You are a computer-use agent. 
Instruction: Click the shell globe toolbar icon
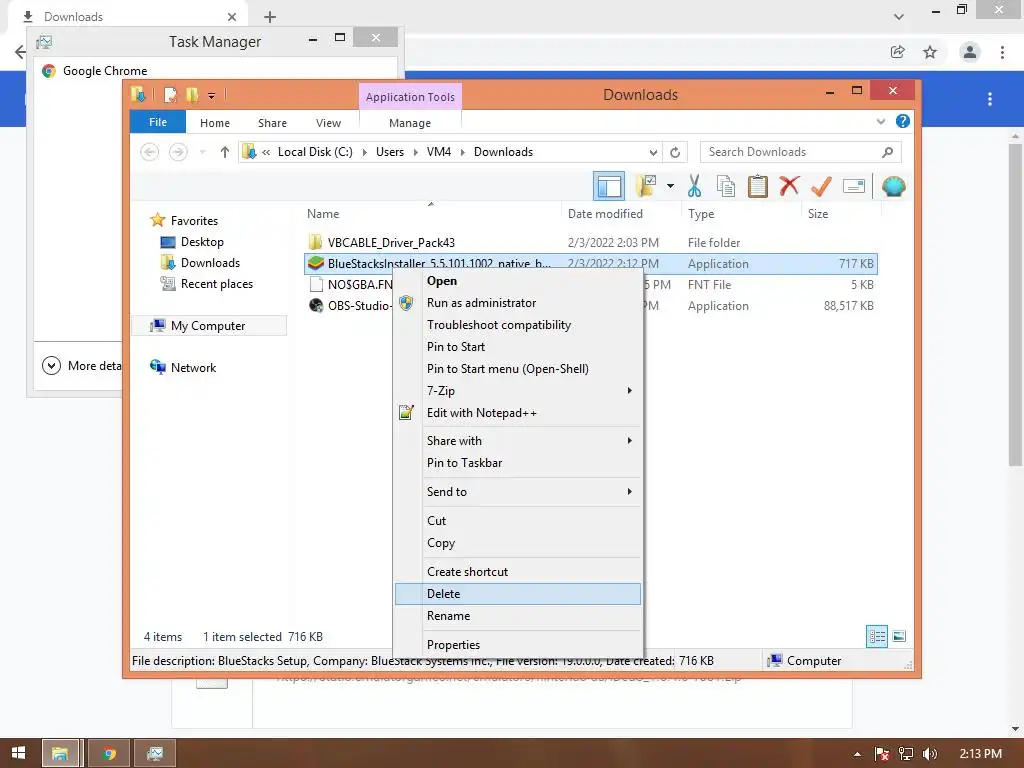click(893, 186)
